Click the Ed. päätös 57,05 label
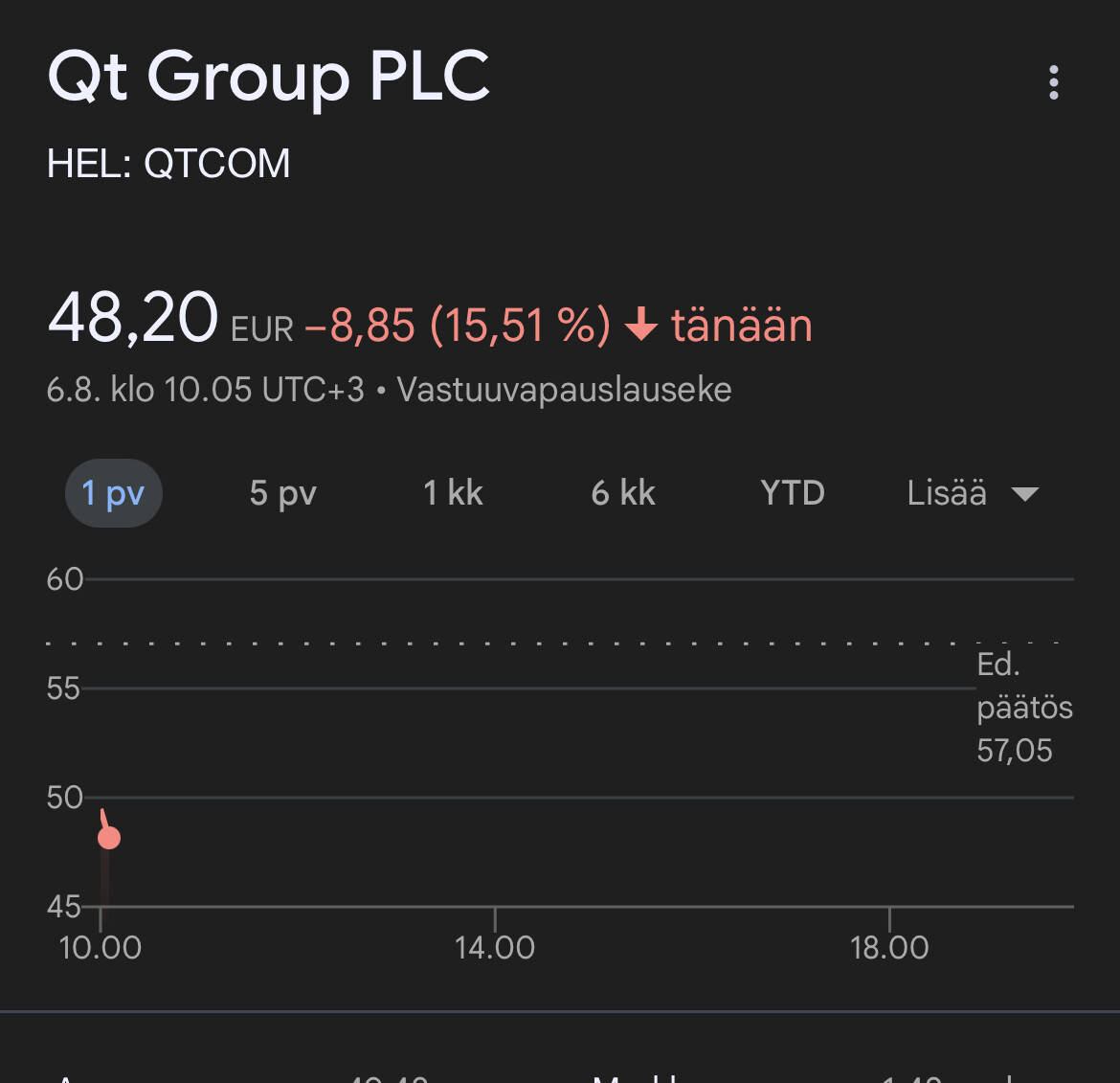 coord(1022,708)
